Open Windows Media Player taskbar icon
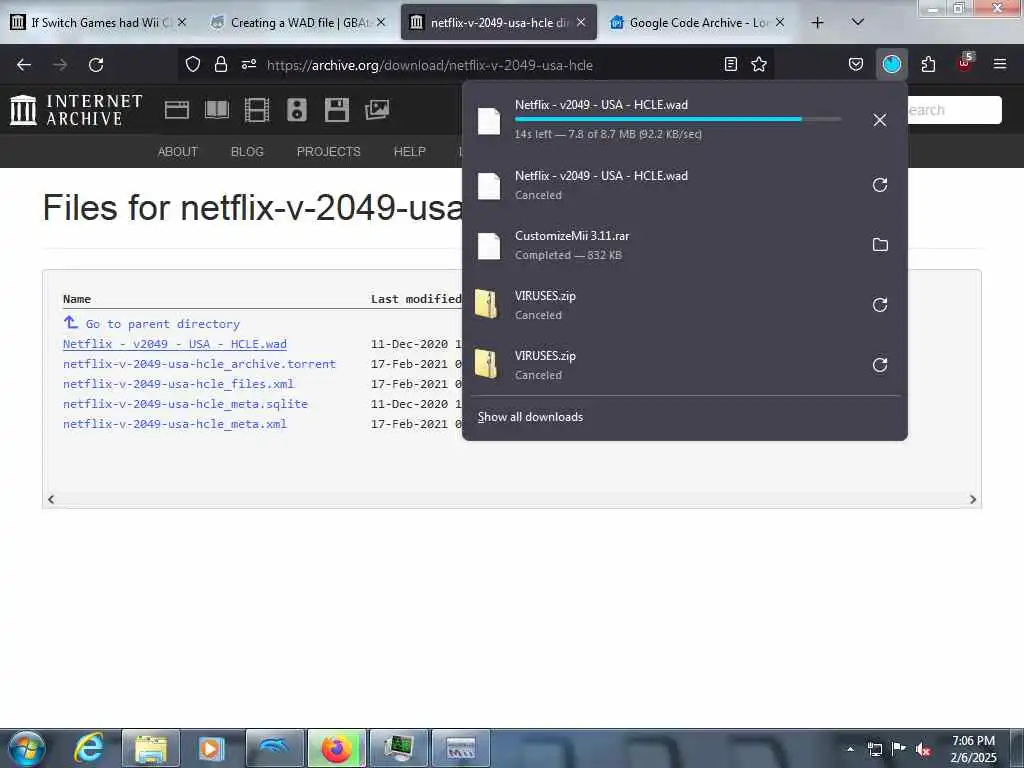This screenshot has width=1024, height=768. pos(211,748)
